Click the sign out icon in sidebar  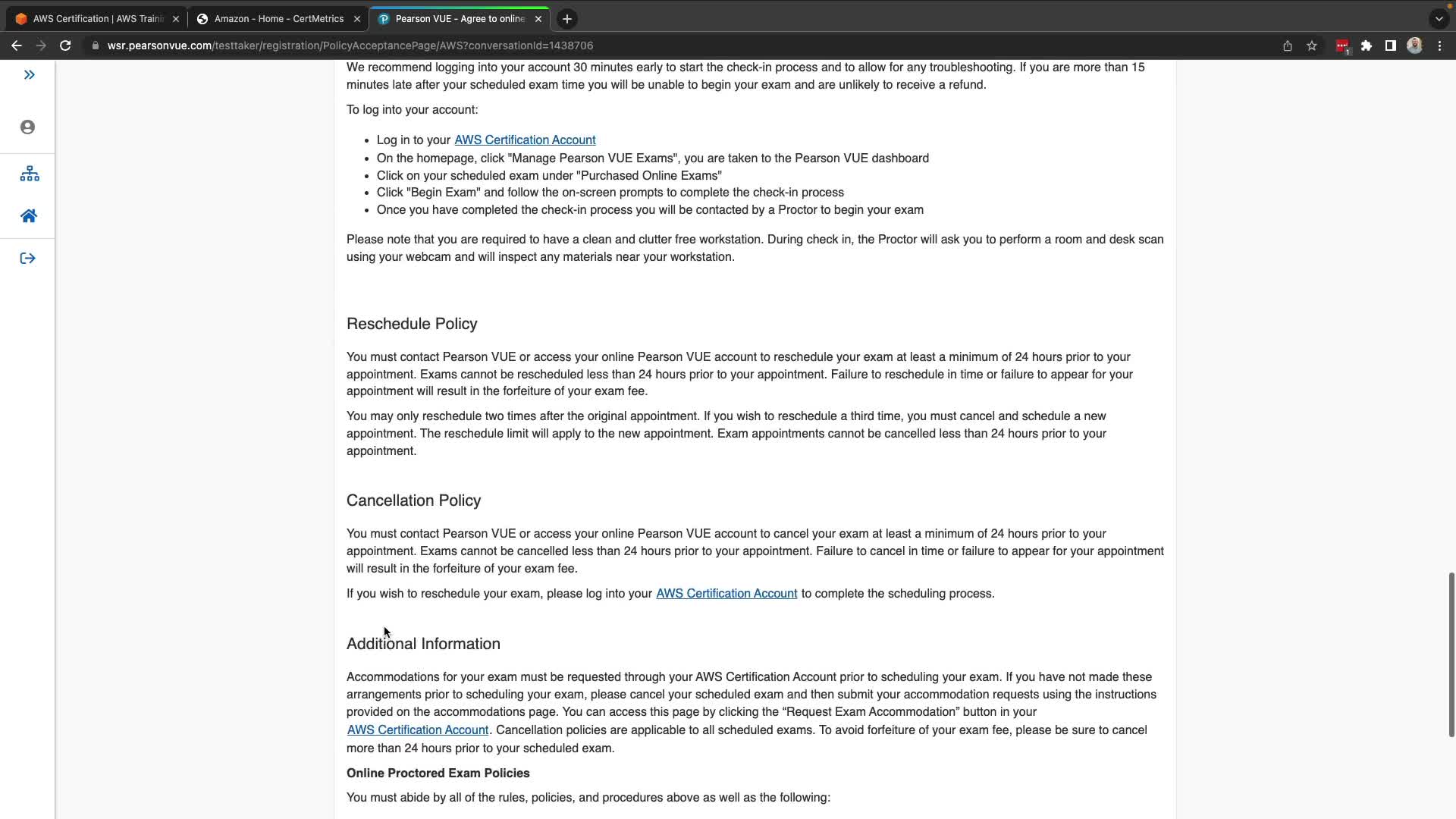28,259
